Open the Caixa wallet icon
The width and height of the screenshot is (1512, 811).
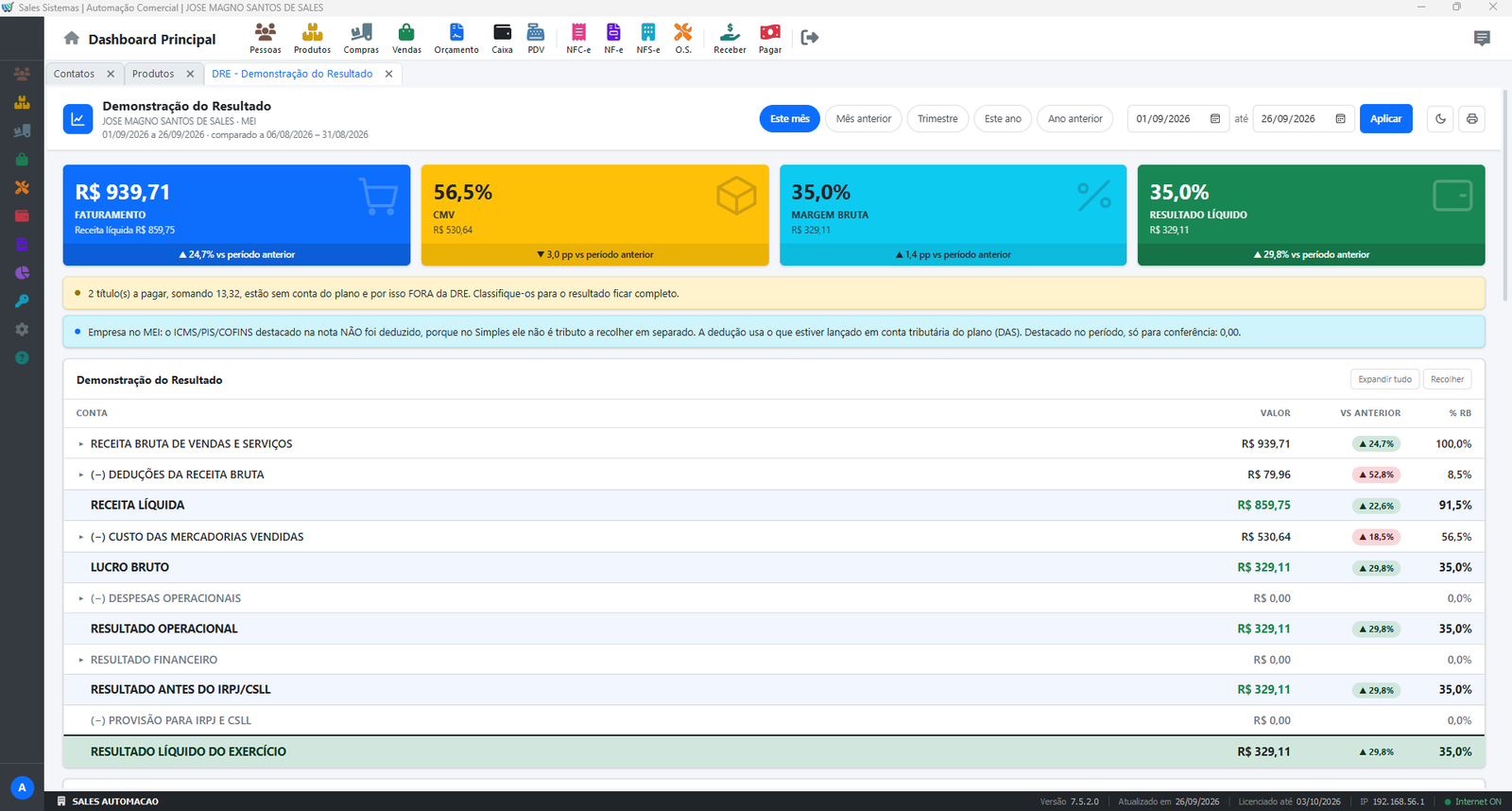point(503,38)
